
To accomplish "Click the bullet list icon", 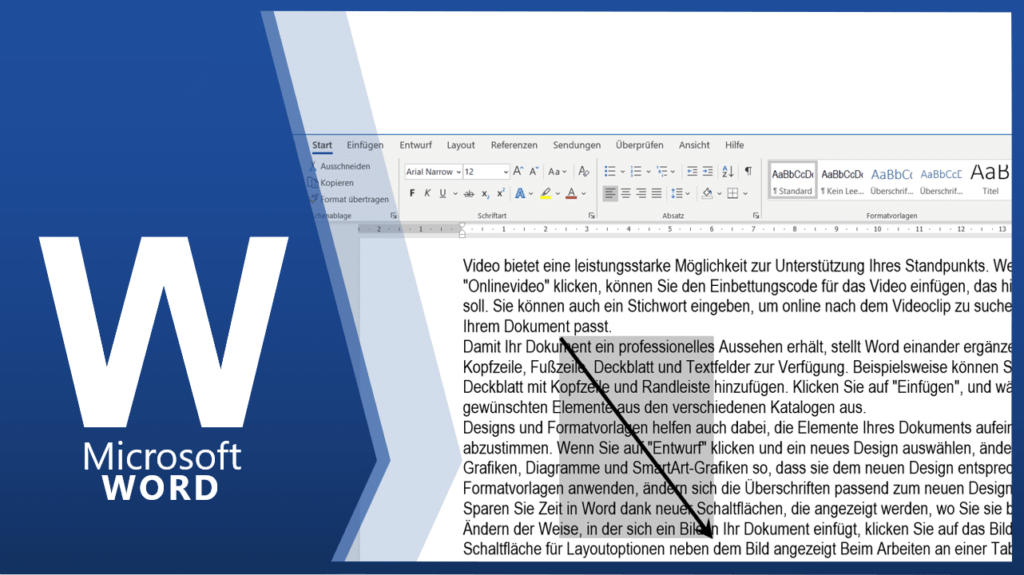I will point(610,171).
